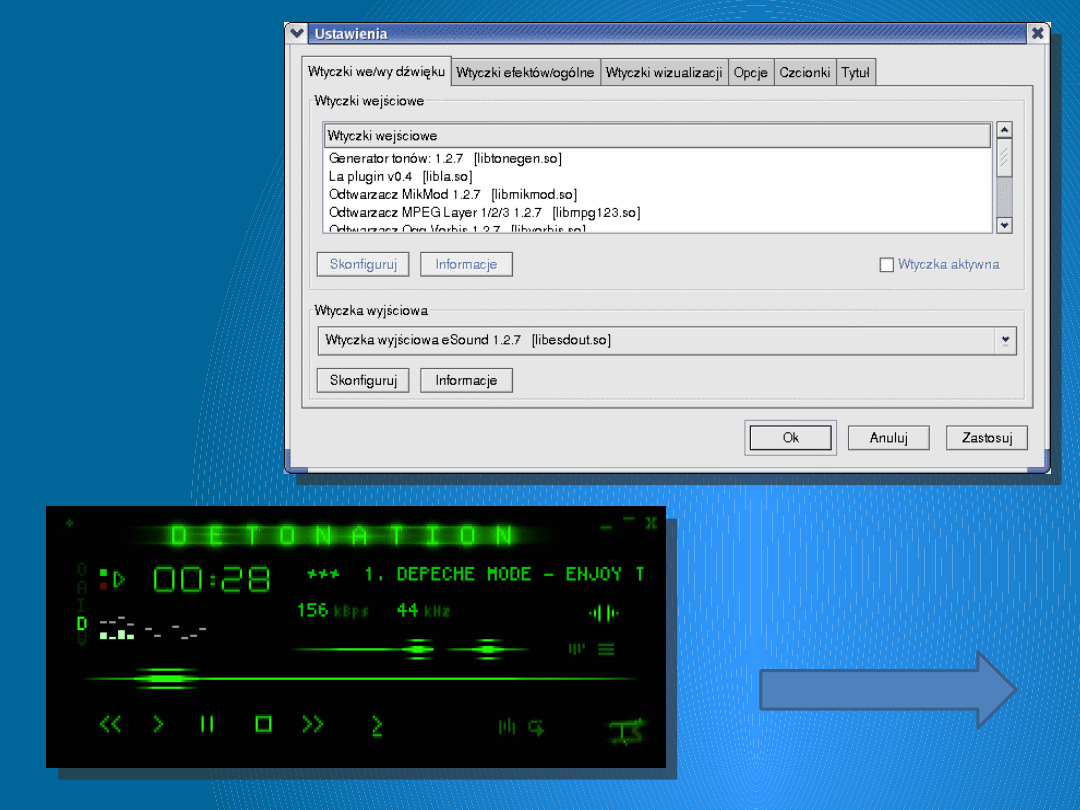Click the input plugins list scroll down arrow
Image resolution: width=1080 pixels, height=810 pixels.
coord(1004,226)
